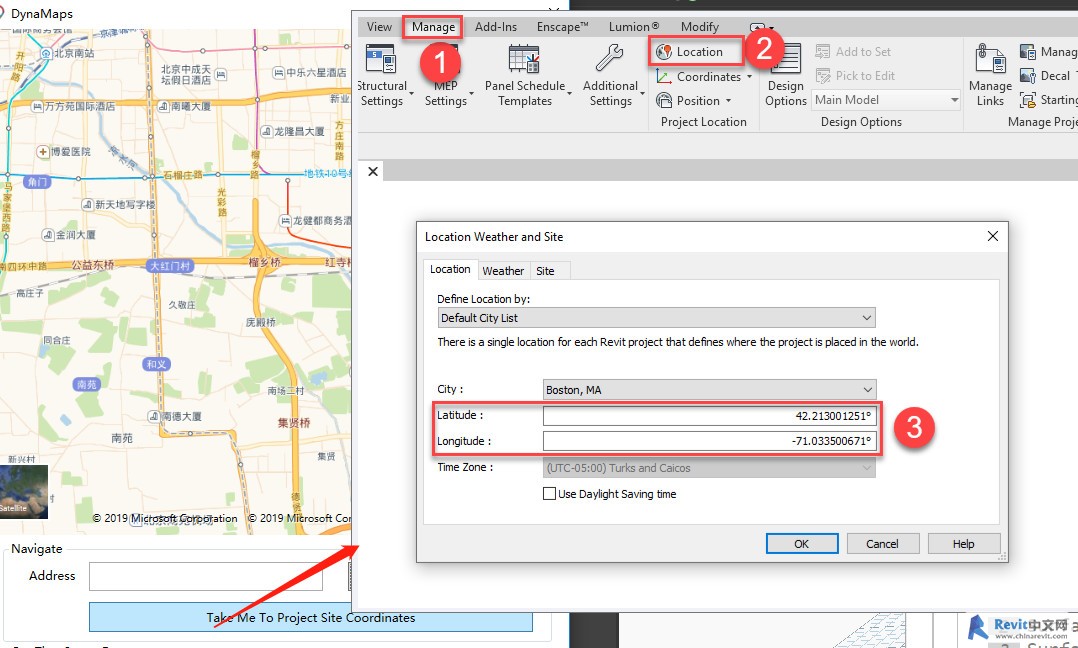Viewport: 1078px width, 648px height.
Task: Open the Lumion ribbon tab
Action: 633,27
